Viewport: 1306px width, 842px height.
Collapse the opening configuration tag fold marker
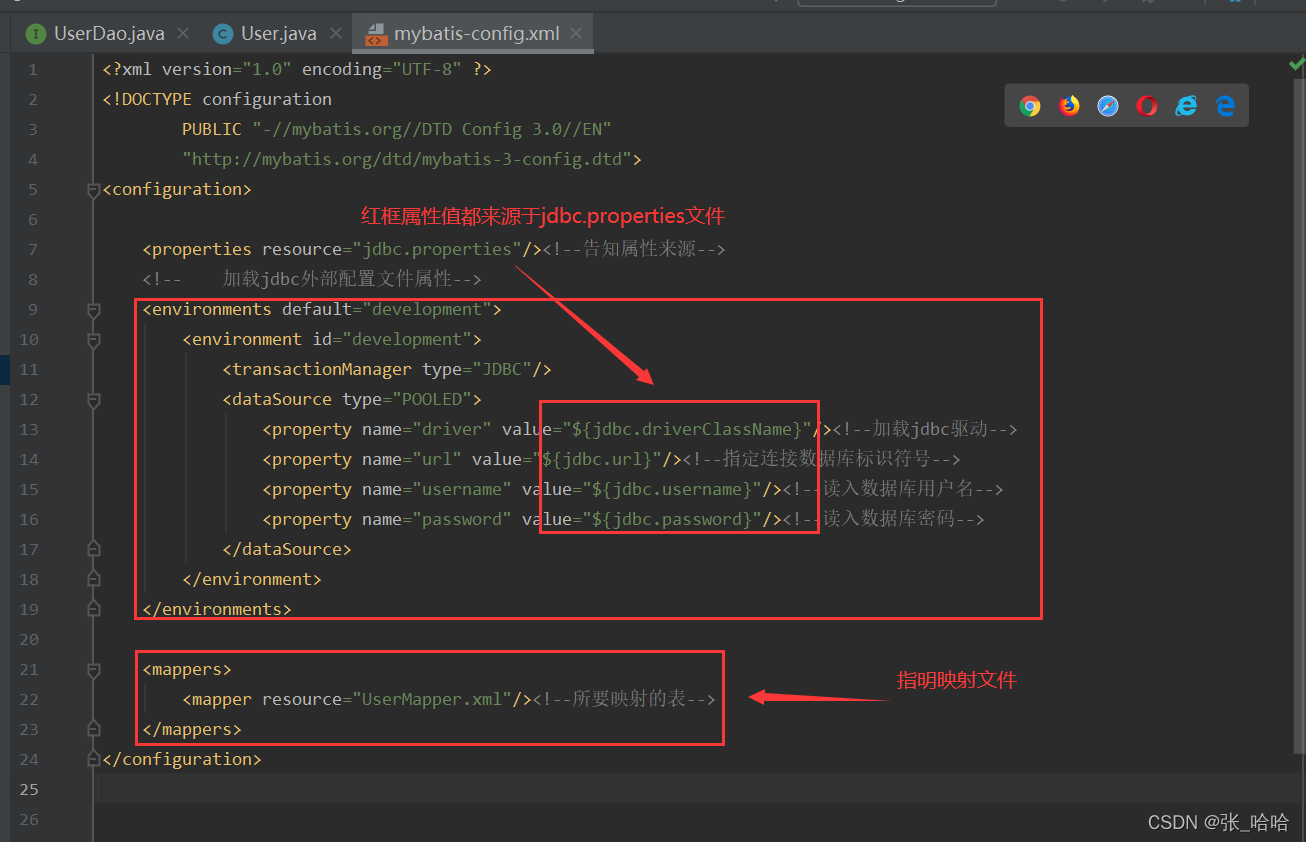pyautogui.click(x=94, y=189)
